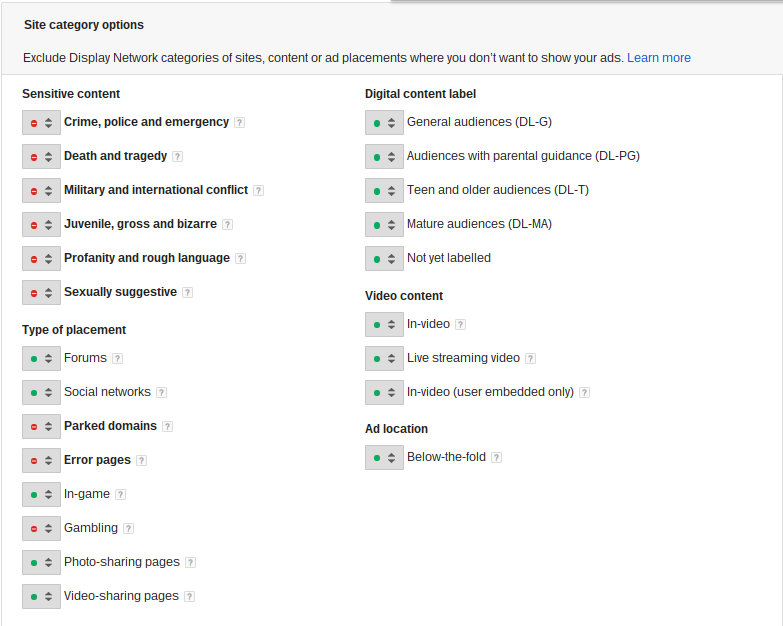The width and height of the screenshot is (783, 626).
Task: Open dropdown for General audiences (DL-G)
Action: (x=385, y=123)
